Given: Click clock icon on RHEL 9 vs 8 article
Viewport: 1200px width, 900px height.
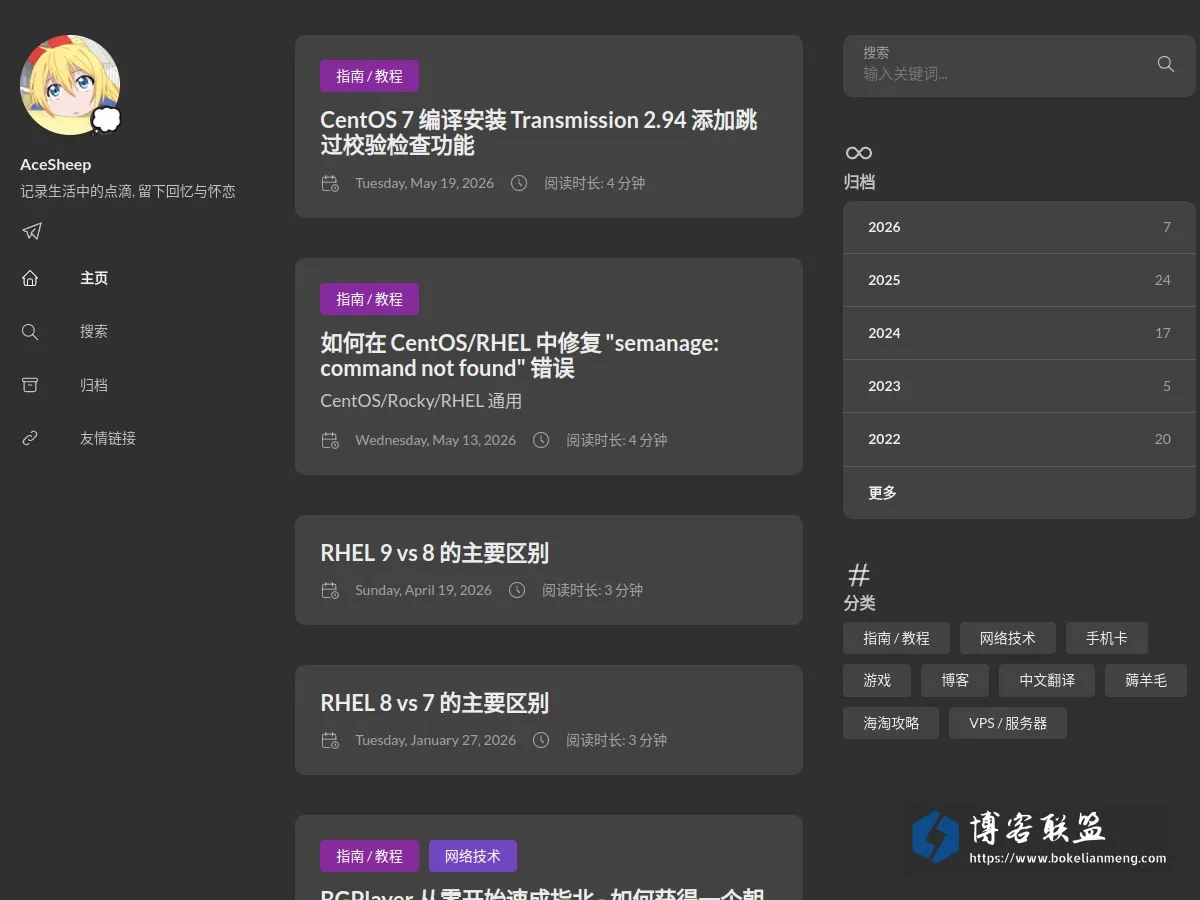Looking at the screenshot, I should tap(517, 590).
